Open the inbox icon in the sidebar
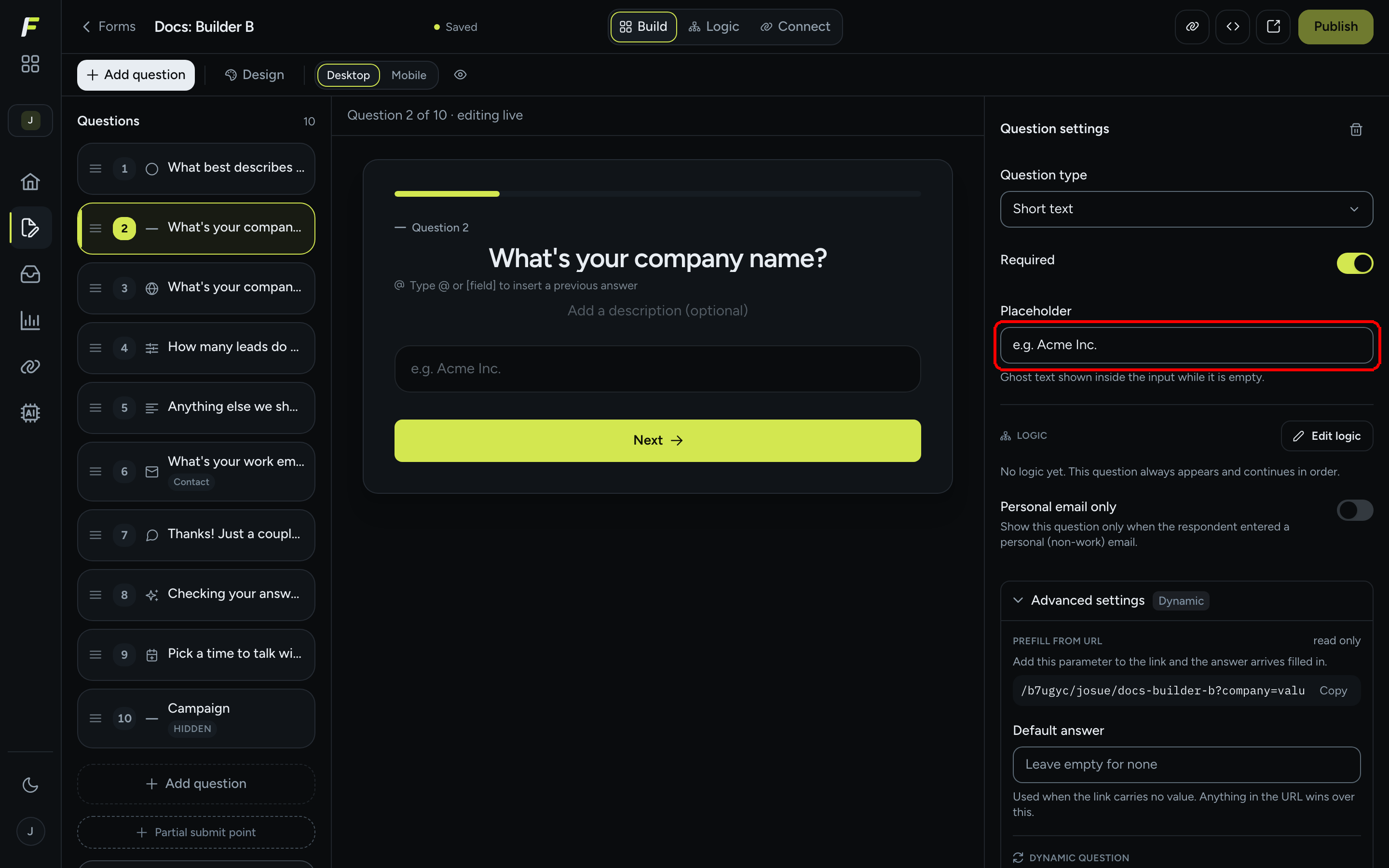The image size is (1389, 868). click(x=30, y=274)
